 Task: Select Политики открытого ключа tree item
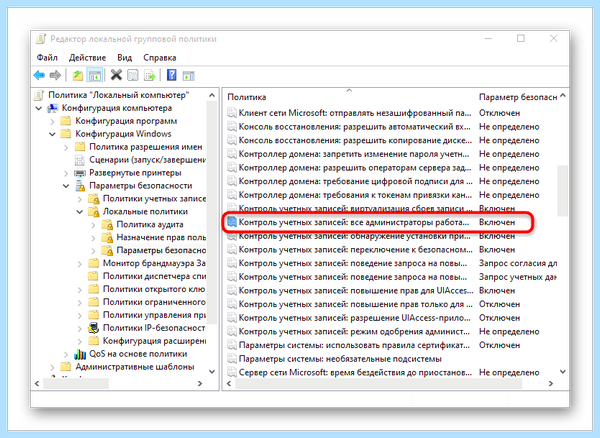click(154, 289)
